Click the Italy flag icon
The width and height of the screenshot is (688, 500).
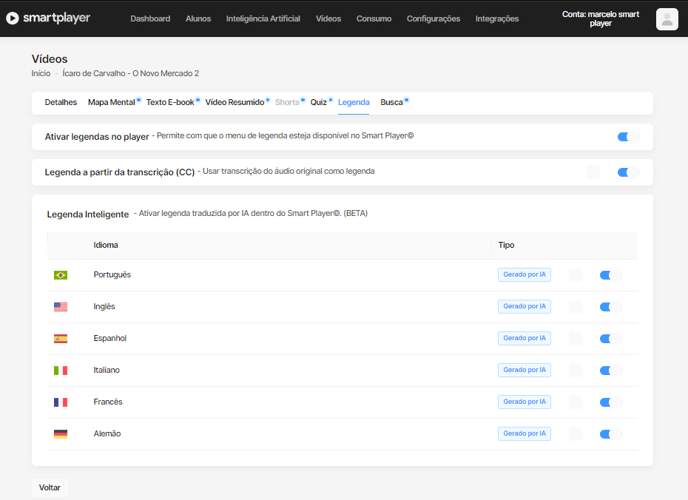click(x=61, y=370)
